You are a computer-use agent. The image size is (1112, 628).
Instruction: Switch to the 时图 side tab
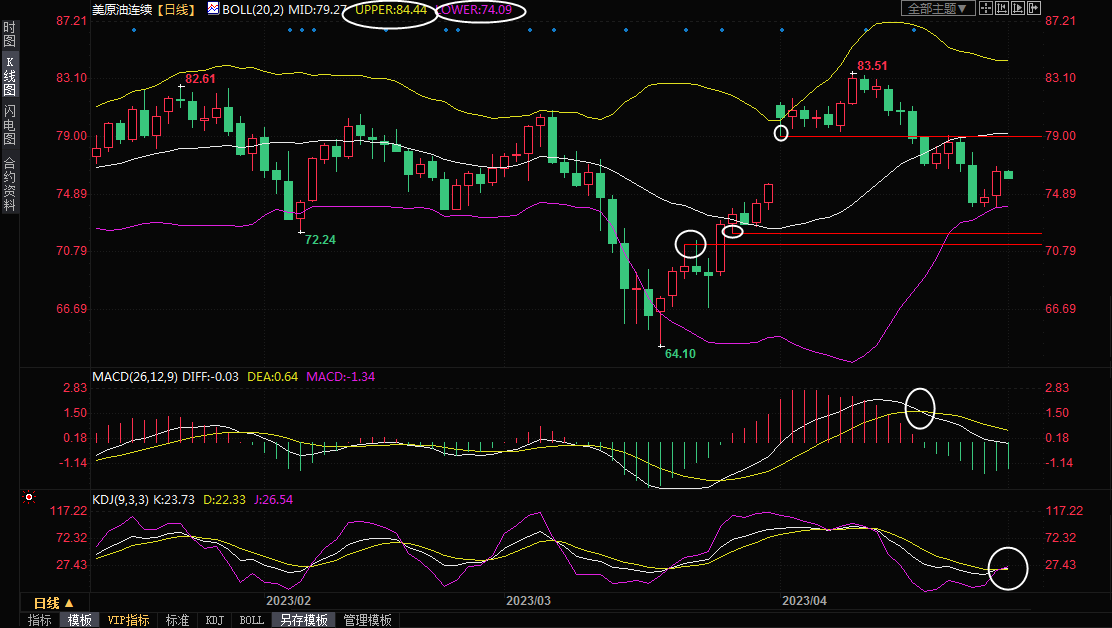tap(9, 34)
